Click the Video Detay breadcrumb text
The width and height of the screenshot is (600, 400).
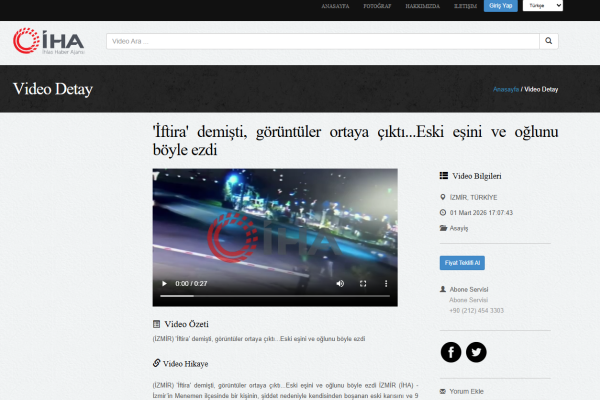click(541, 89)
